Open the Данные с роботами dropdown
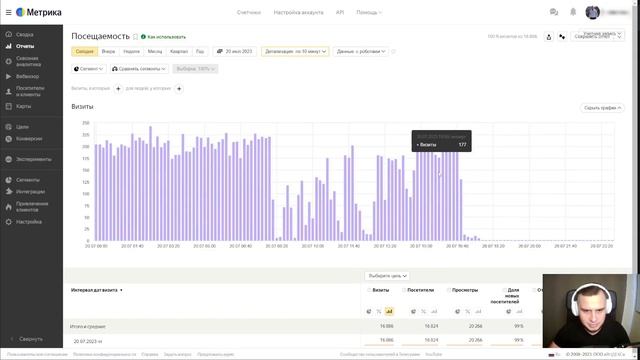 point(360,51)
